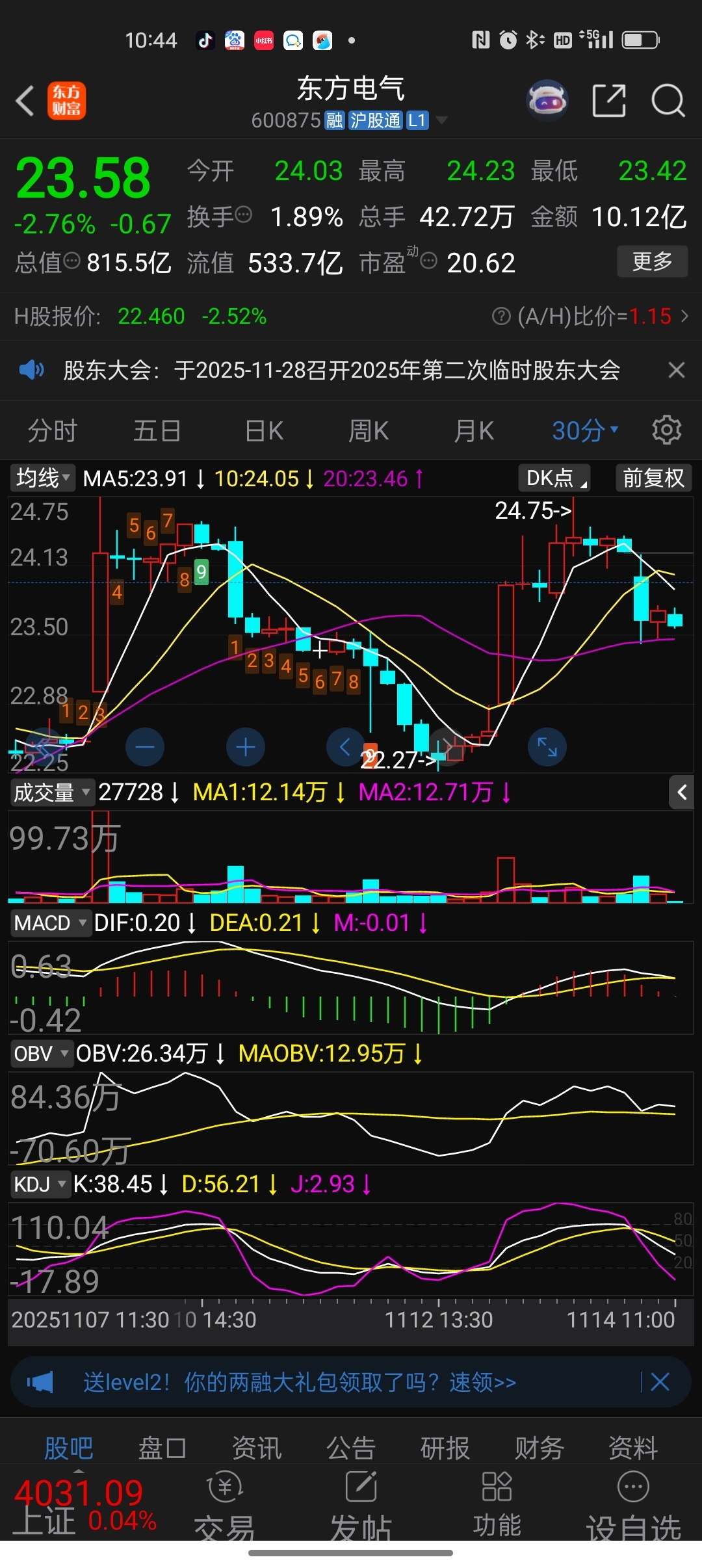The height and width of the screenshot is (1568, 702).
Task: Switch to 月K chart tab
Action: click(x=474, y=430)
